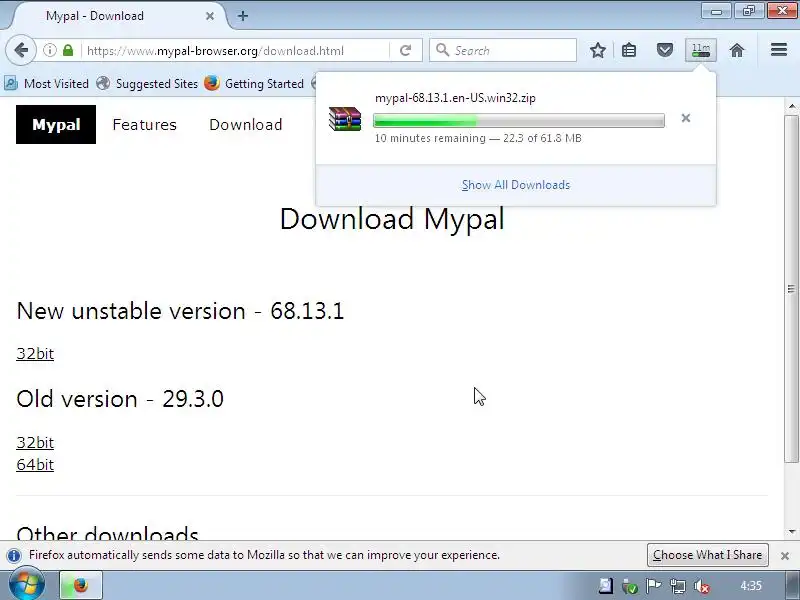Viewport: 800px width, 600px height.
Task: Open network tray icon
Action: [678, 586]
